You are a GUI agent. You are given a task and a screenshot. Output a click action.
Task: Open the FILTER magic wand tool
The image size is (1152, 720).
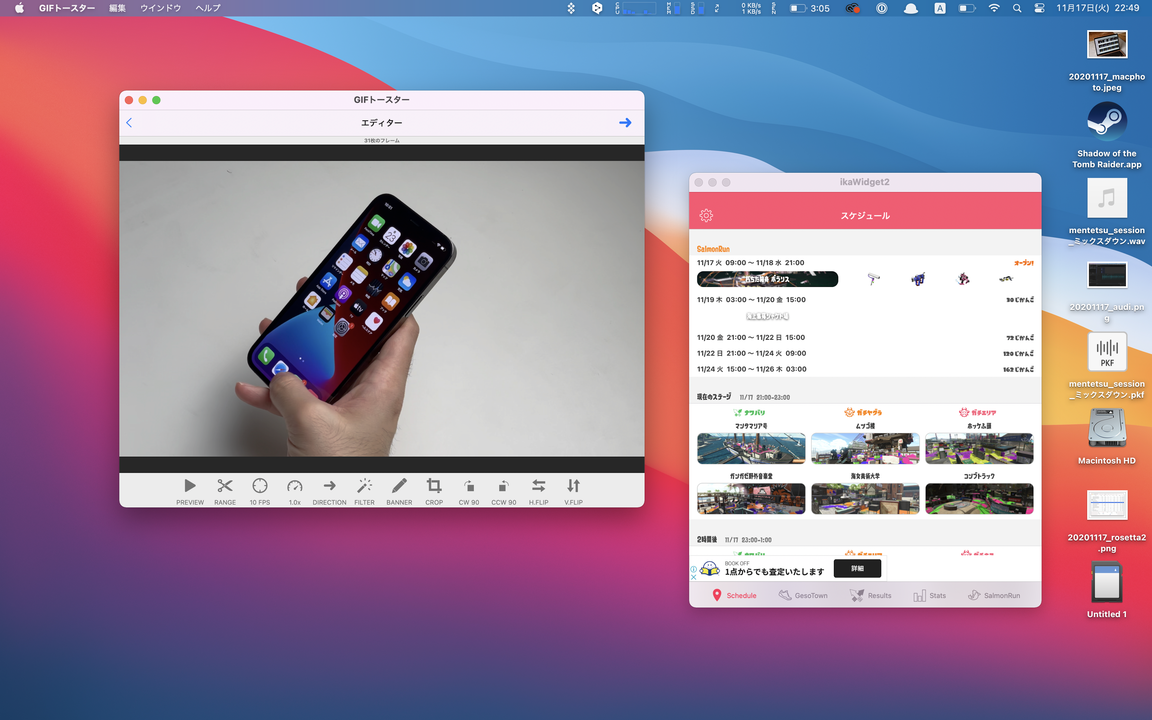(364, 491)
